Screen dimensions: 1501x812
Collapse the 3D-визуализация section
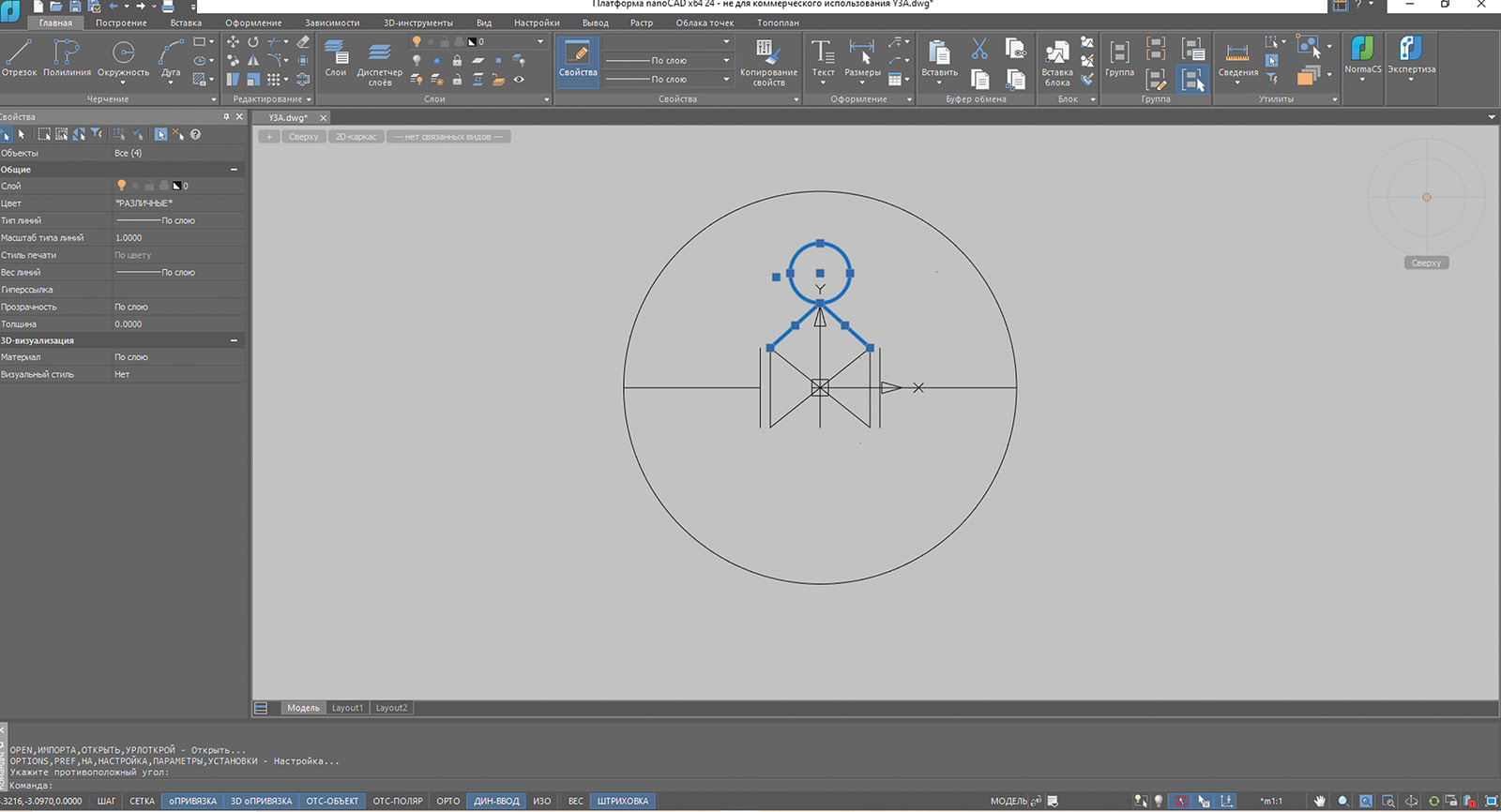pyautogui.click(x=235, y=340)
